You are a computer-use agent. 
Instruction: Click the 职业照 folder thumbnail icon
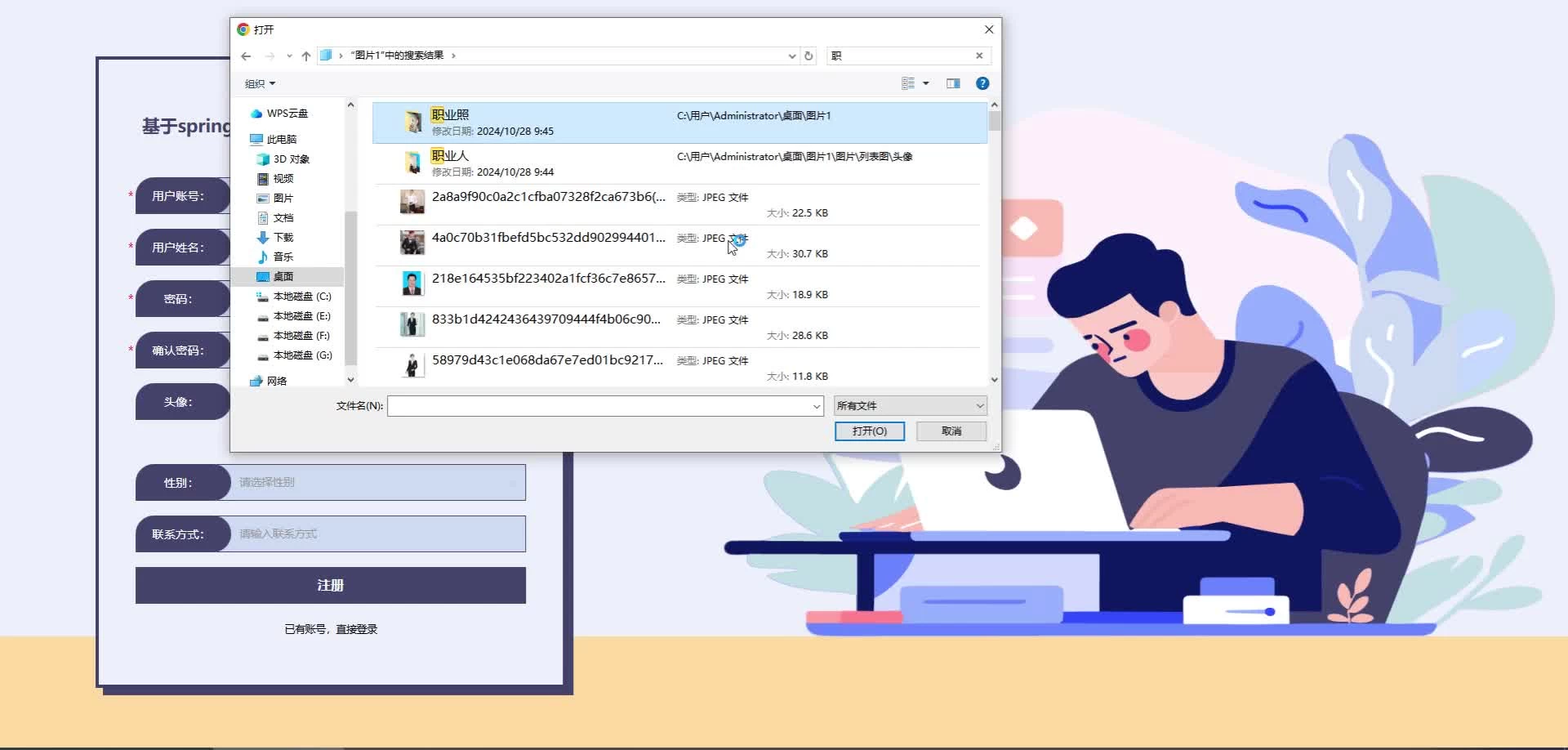[413, 122]
